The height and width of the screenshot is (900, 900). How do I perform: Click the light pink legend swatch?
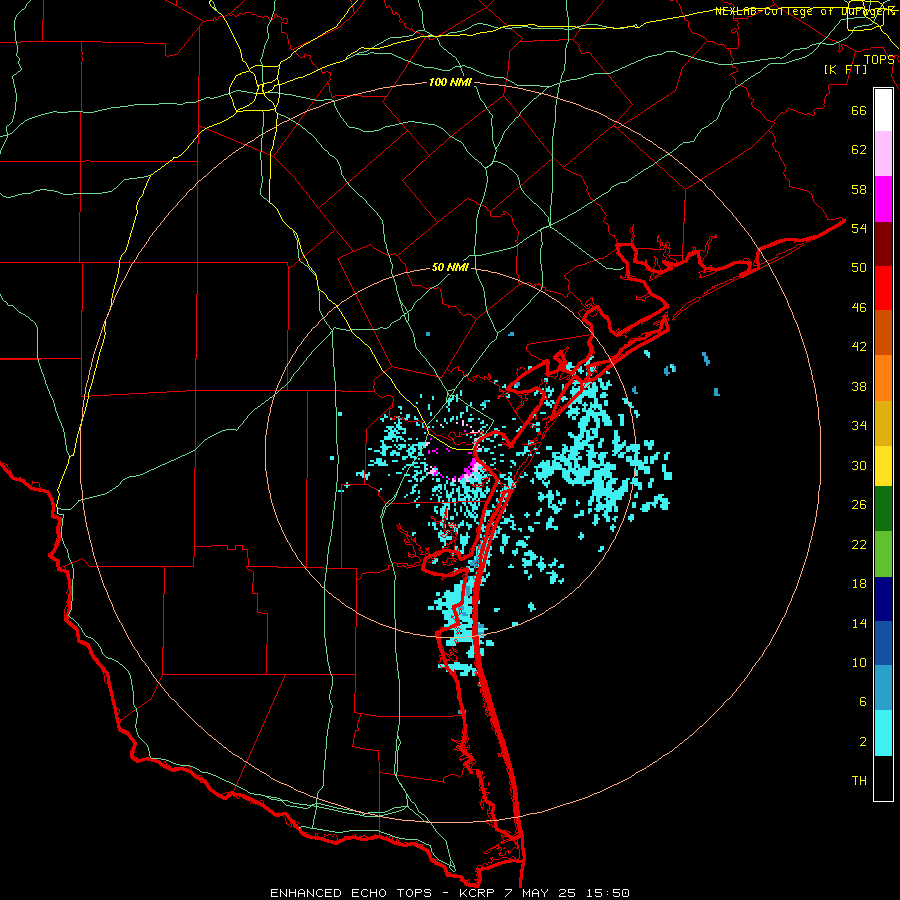[x=883, y=153]
